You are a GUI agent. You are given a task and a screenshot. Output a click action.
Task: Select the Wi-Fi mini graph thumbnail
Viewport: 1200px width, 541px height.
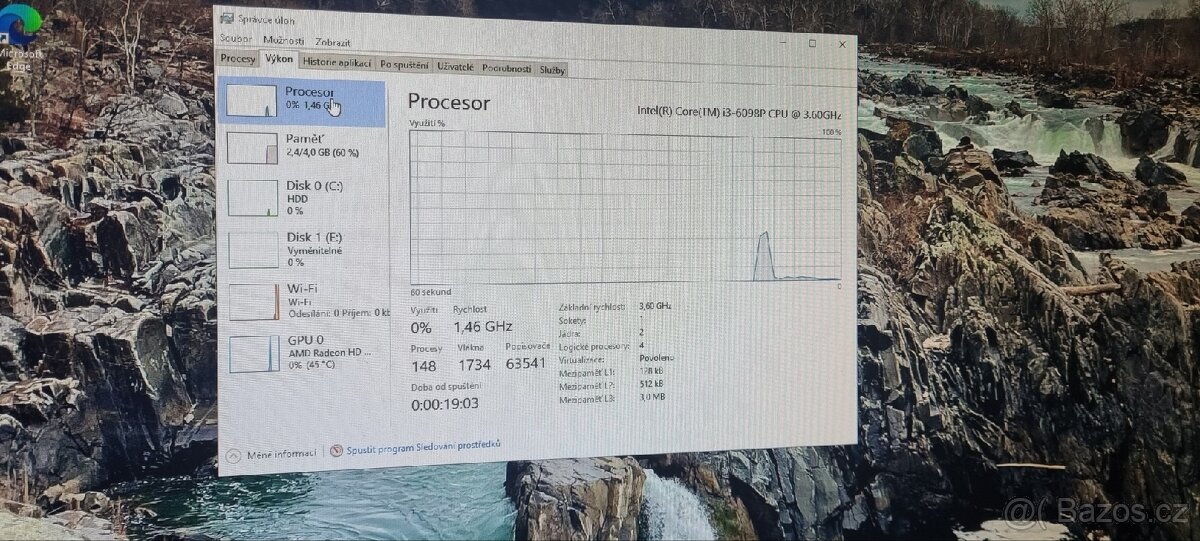(x=254, y=302)
